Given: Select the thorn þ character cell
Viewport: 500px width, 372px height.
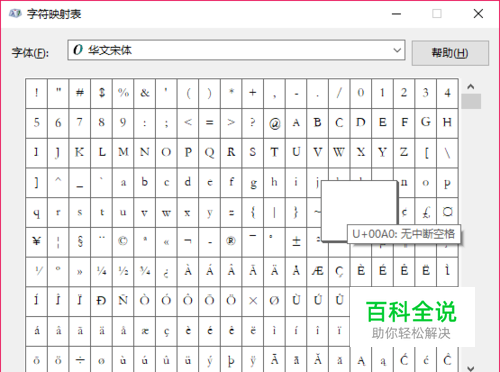Looking at the screenshot, I should 231,359.
